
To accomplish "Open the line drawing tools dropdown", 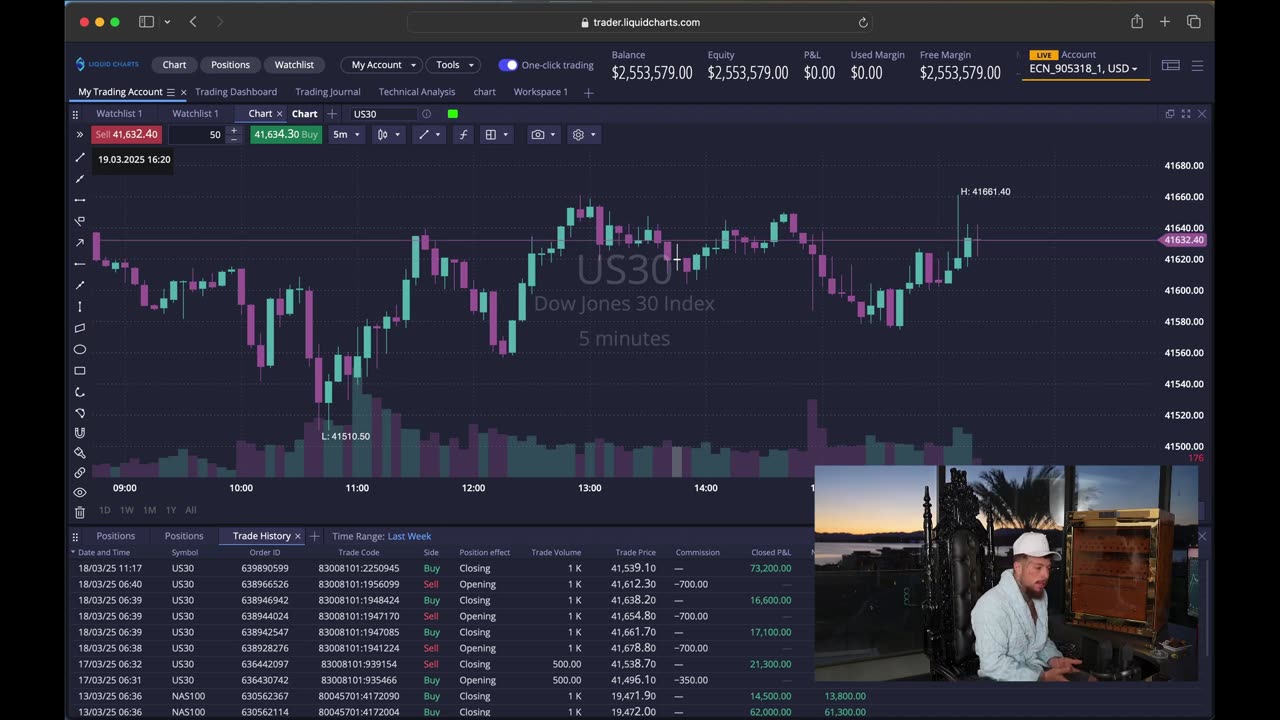I will (x=429, y=134).
